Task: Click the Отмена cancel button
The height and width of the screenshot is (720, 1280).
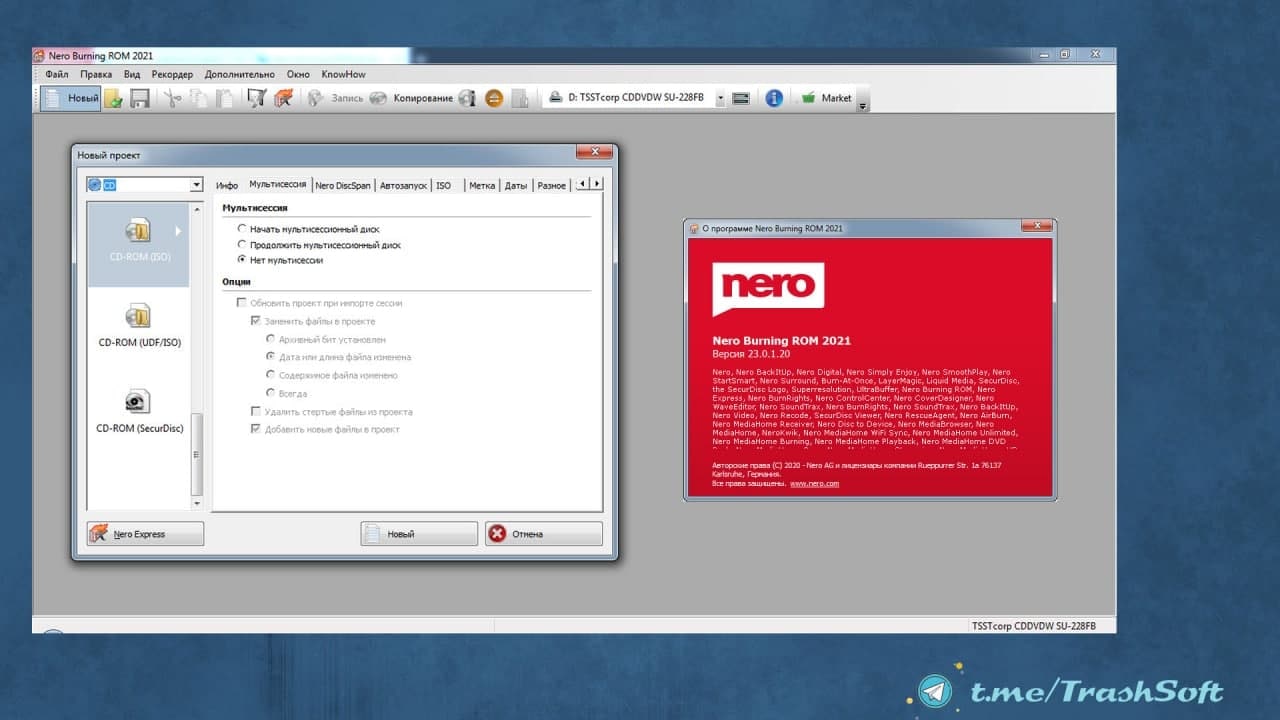Action: [x=544, y=534]
